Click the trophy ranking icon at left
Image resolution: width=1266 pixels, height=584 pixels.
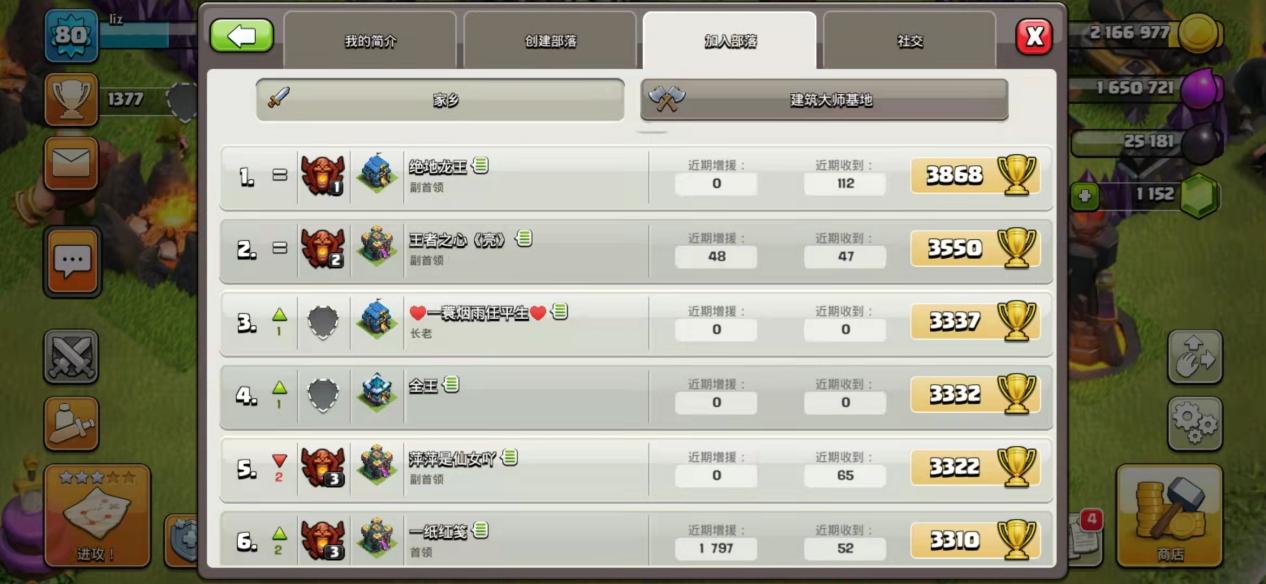point(71,99)
